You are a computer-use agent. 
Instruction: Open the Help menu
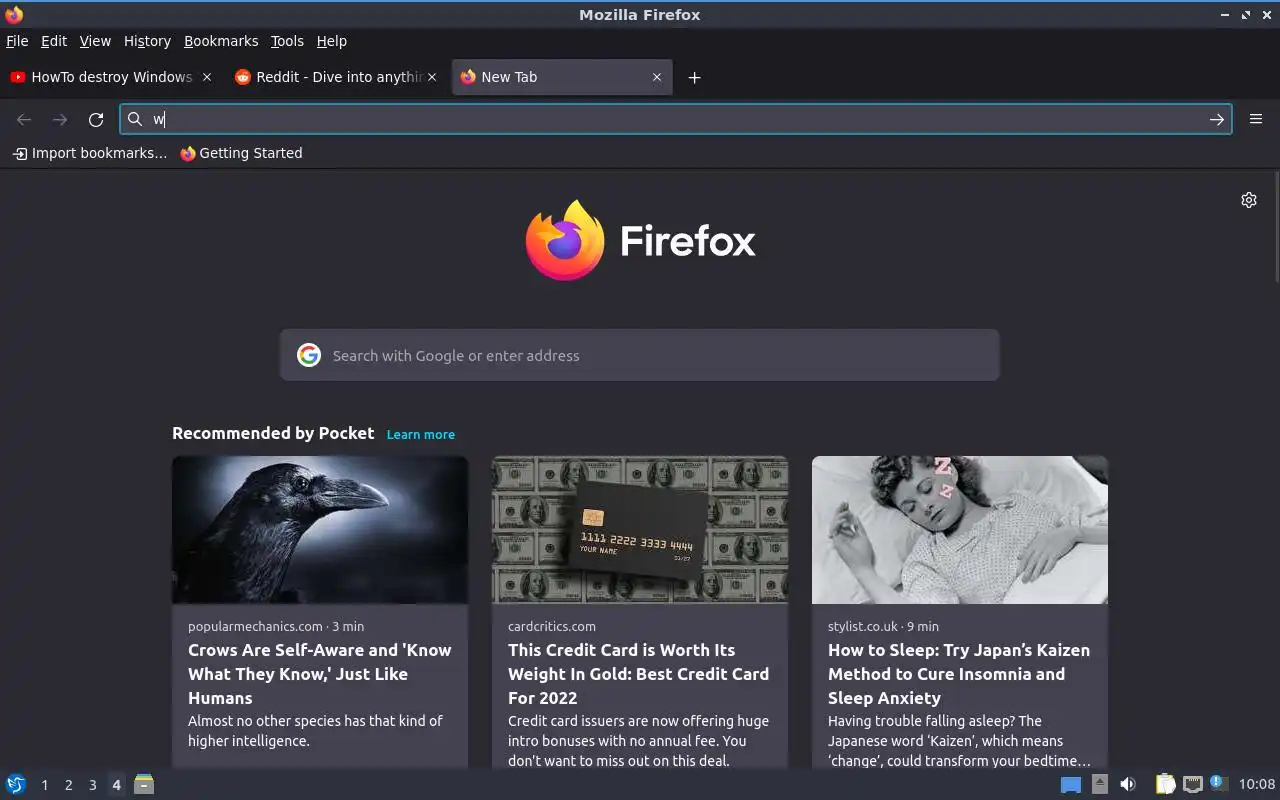[331, 41]
